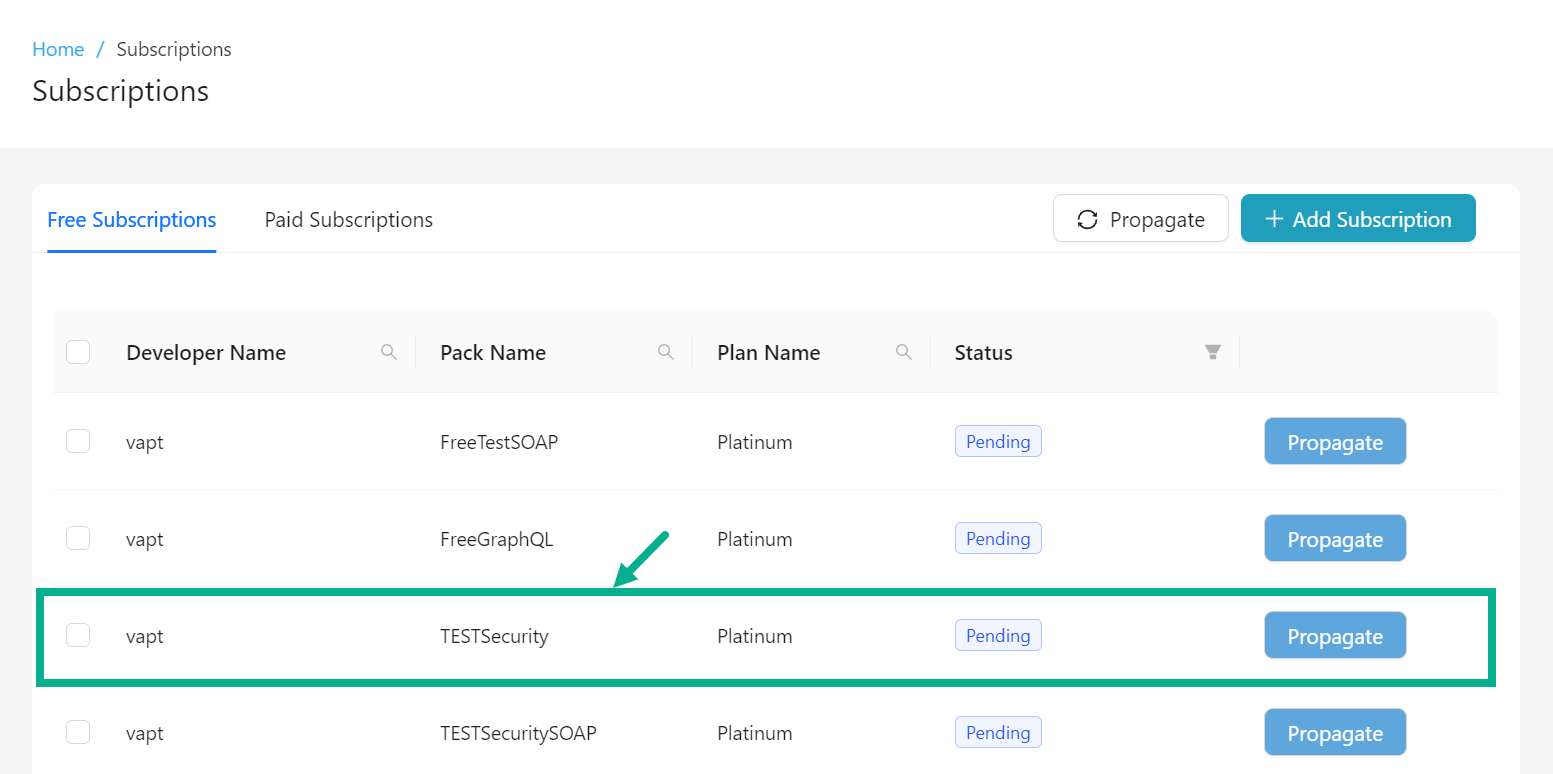Check the TESTSecuritySOAP row checkbox
The image size is (1553, 774).
point(78,732)
